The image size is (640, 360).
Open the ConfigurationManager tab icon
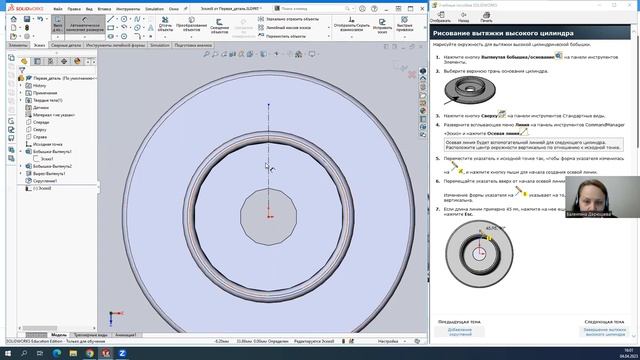(51, 61)
